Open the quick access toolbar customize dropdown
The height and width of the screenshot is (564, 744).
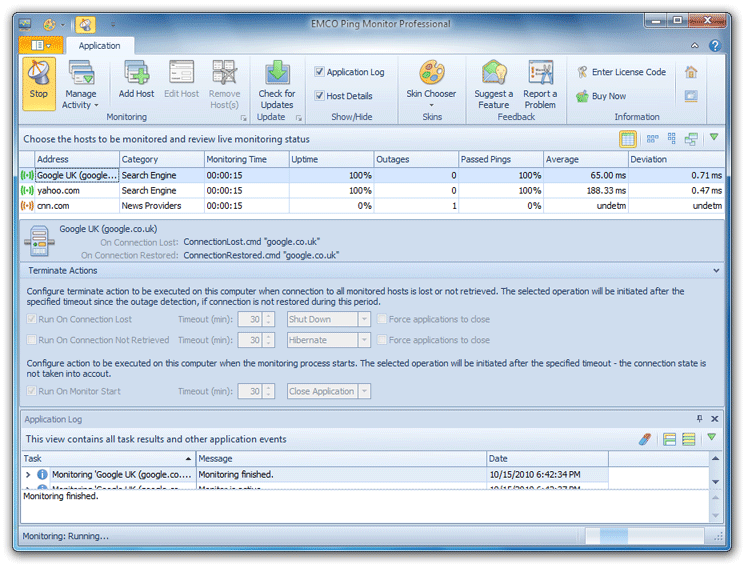point(113,24)
